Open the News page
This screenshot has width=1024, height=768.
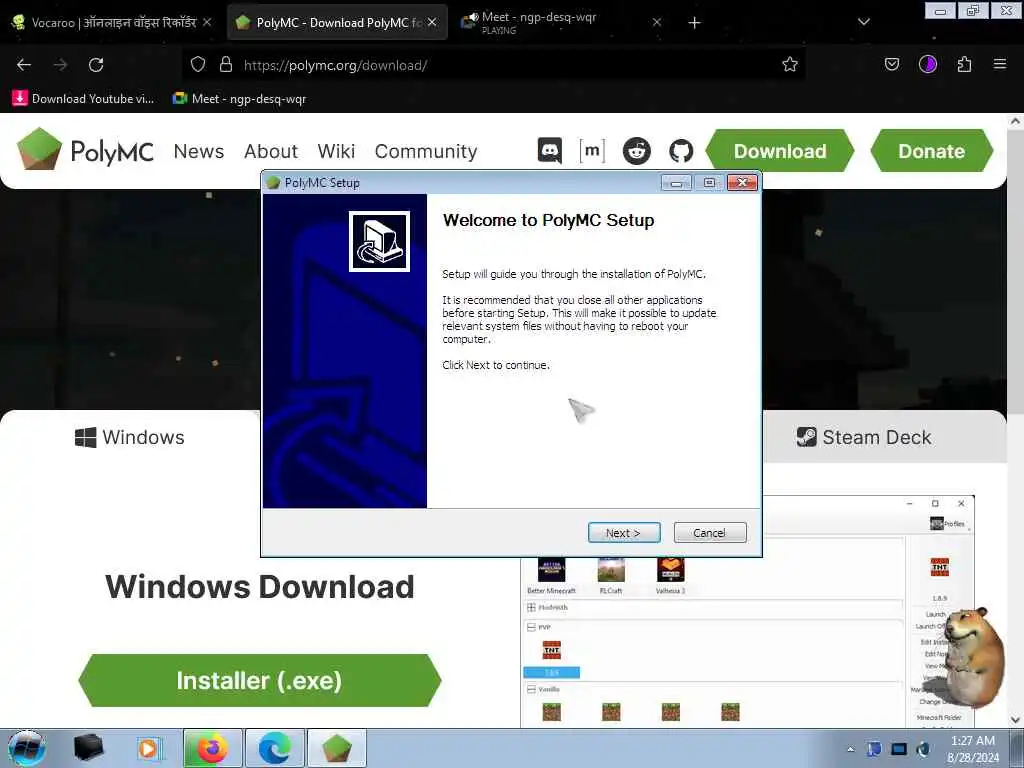199,151
